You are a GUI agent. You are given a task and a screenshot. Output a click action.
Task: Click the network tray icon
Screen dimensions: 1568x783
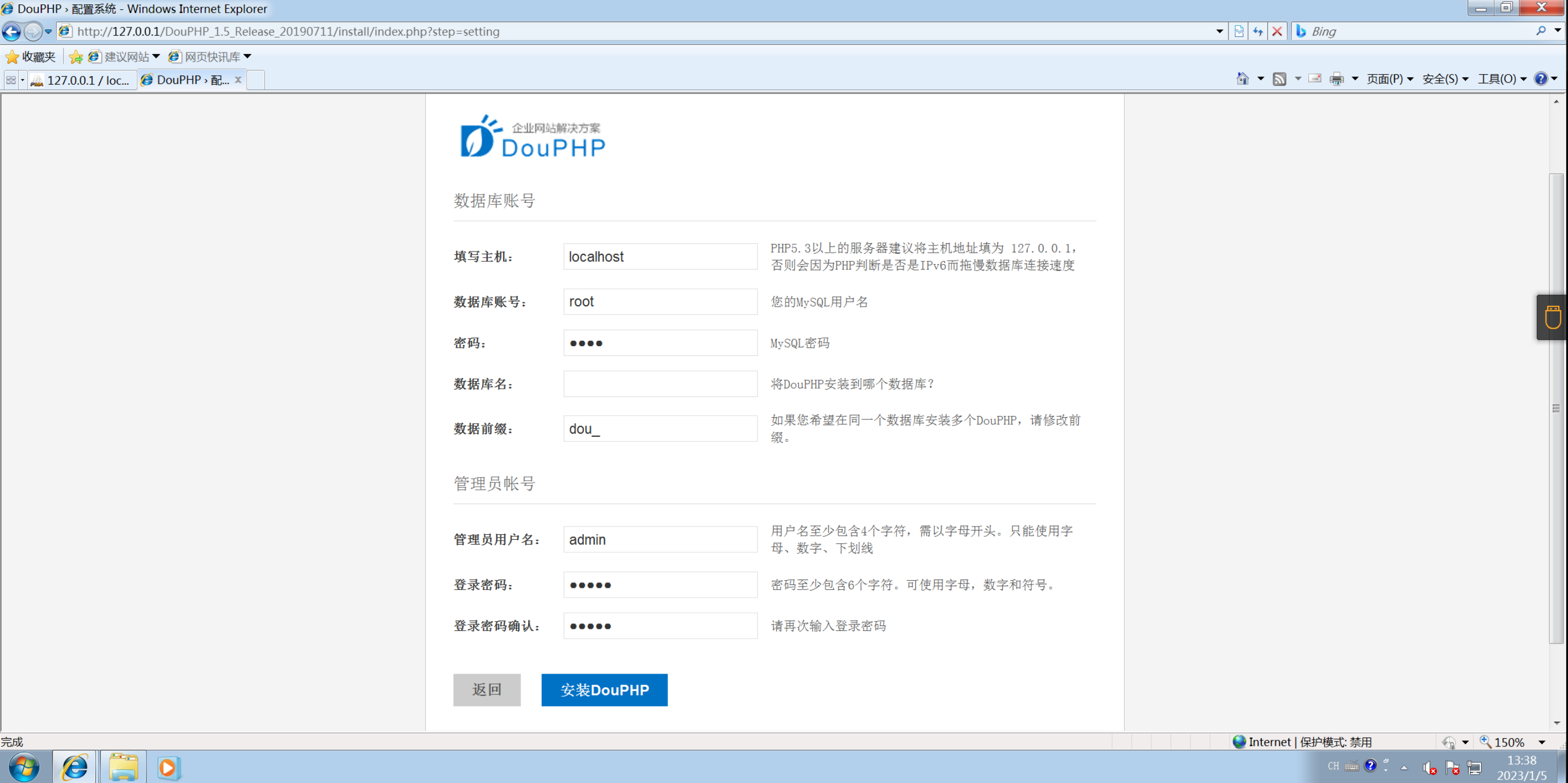tap(1475, 768)
